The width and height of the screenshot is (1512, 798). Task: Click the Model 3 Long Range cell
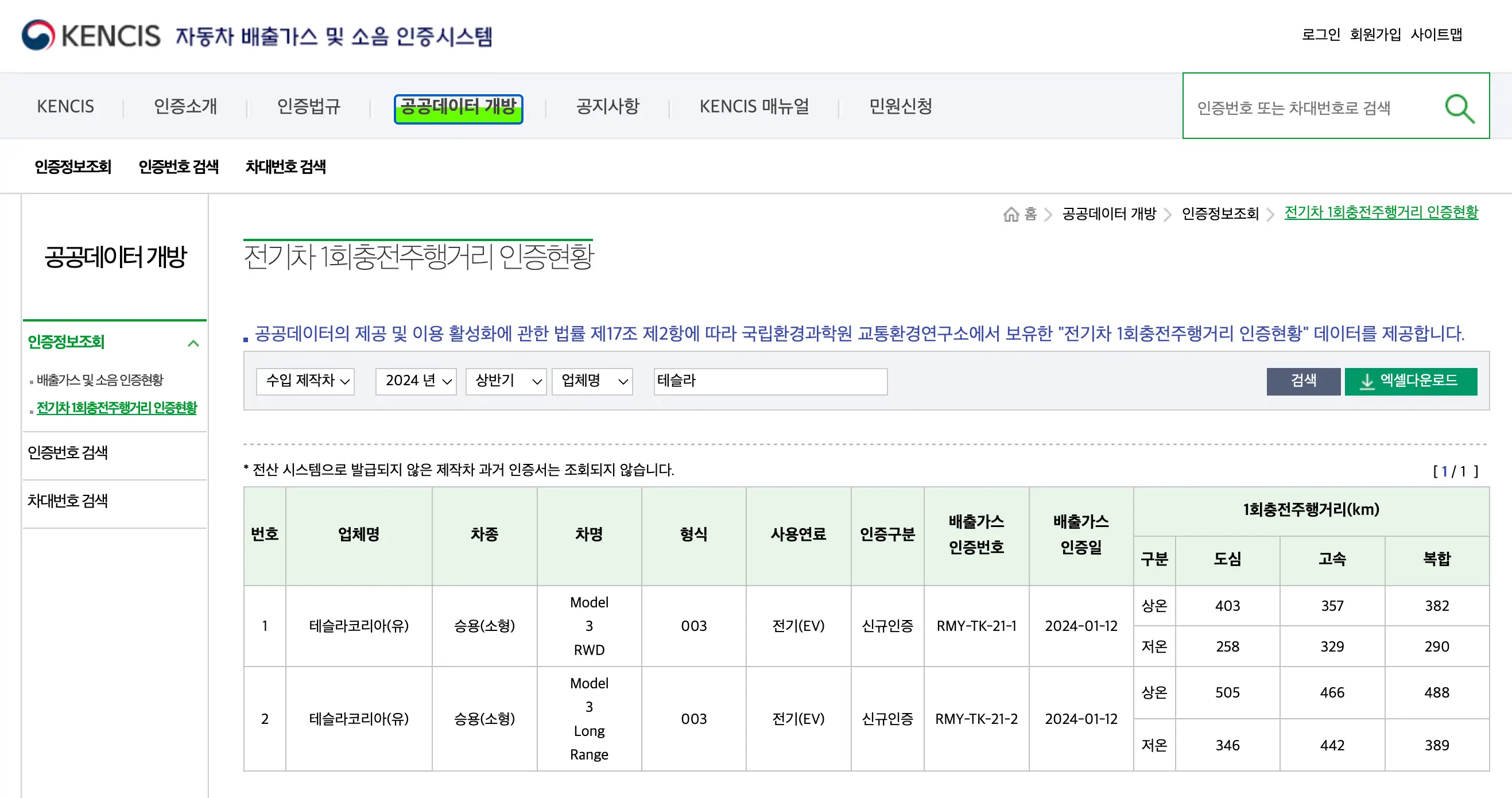(590, 719)
